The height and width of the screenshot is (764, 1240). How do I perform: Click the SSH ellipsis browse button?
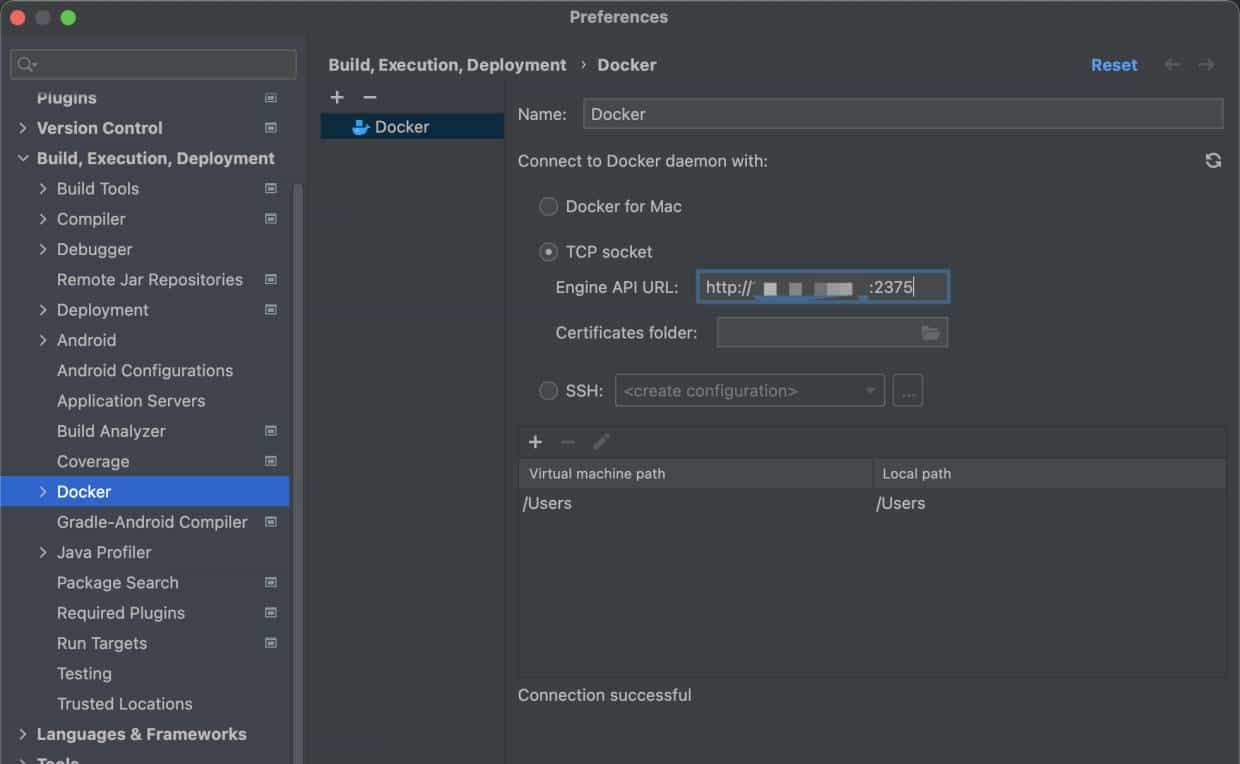(x=907, y=391)
